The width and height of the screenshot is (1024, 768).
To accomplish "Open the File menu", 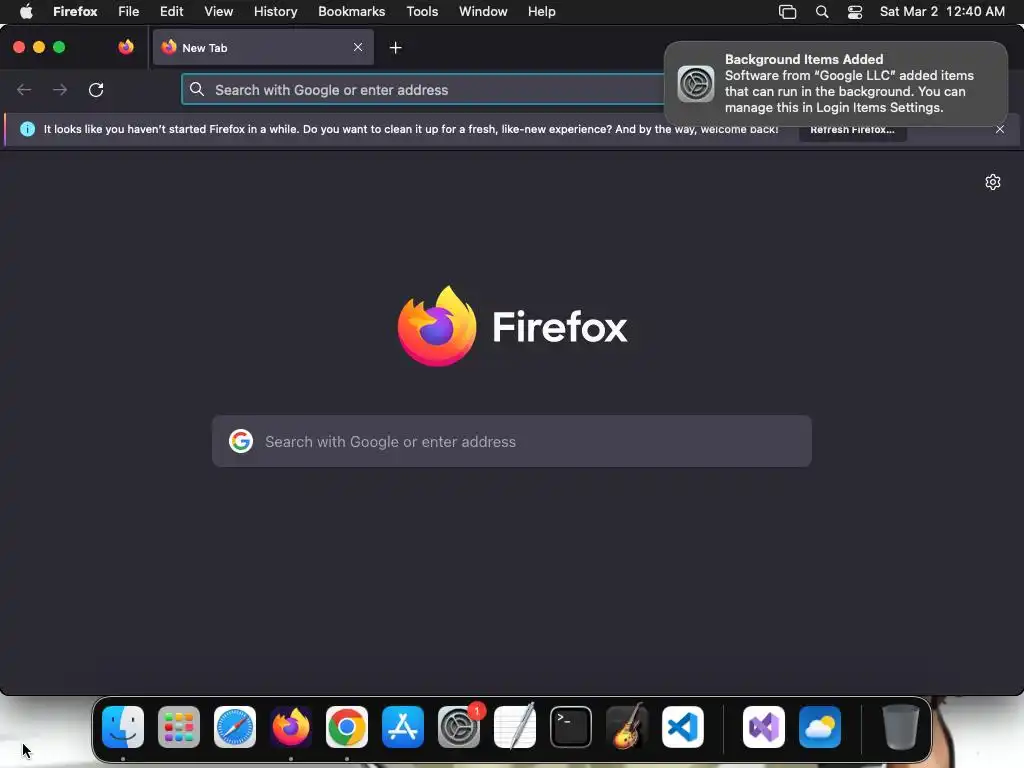I will coord(129,12).
